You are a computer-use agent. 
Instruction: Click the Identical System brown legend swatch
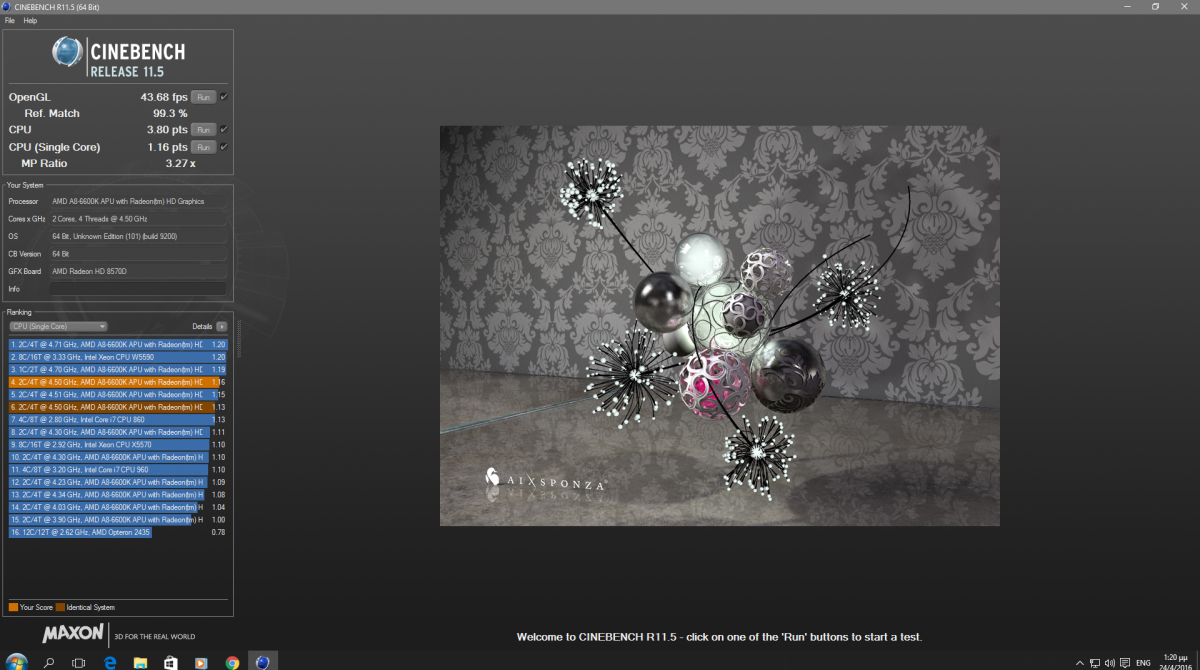click(x=61, y=607)
